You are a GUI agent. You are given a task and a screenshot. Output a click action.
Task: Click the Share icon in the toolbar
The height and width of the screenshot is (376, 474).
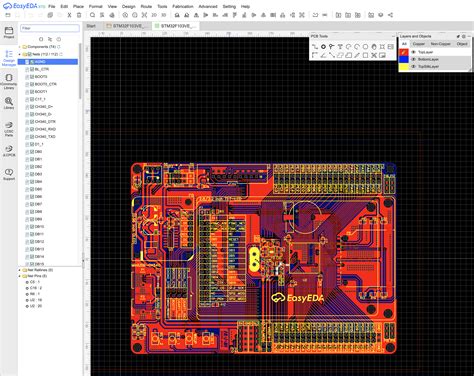click(x=390, y=15)
